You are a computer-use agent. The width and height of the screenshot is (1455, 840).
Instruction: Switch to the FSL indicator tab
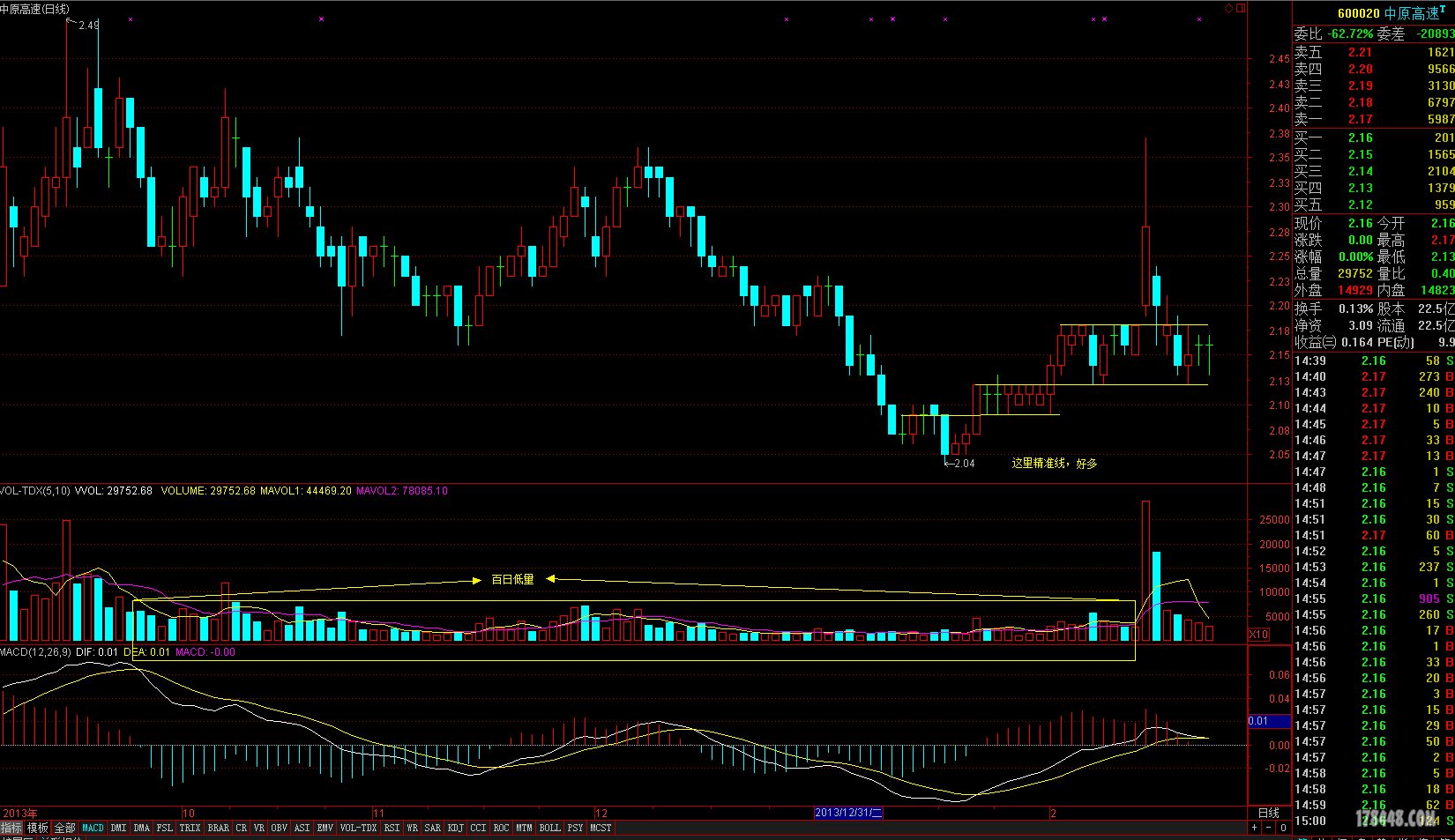coord(165,828)
